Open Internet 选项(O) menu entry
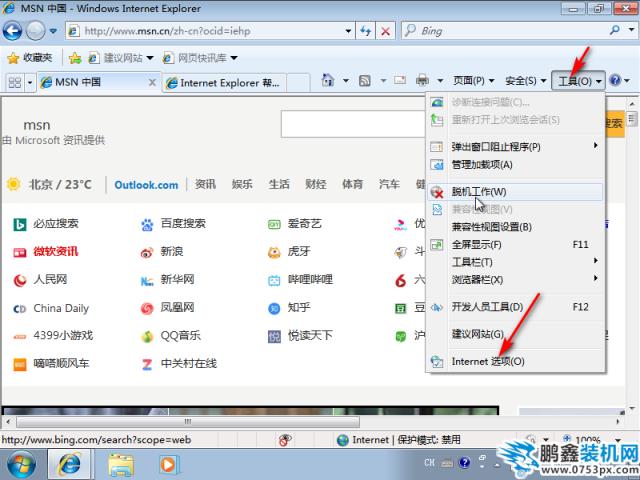Image resolution: width=640 pixels, height=480 pixels. (x=515, y=361)
